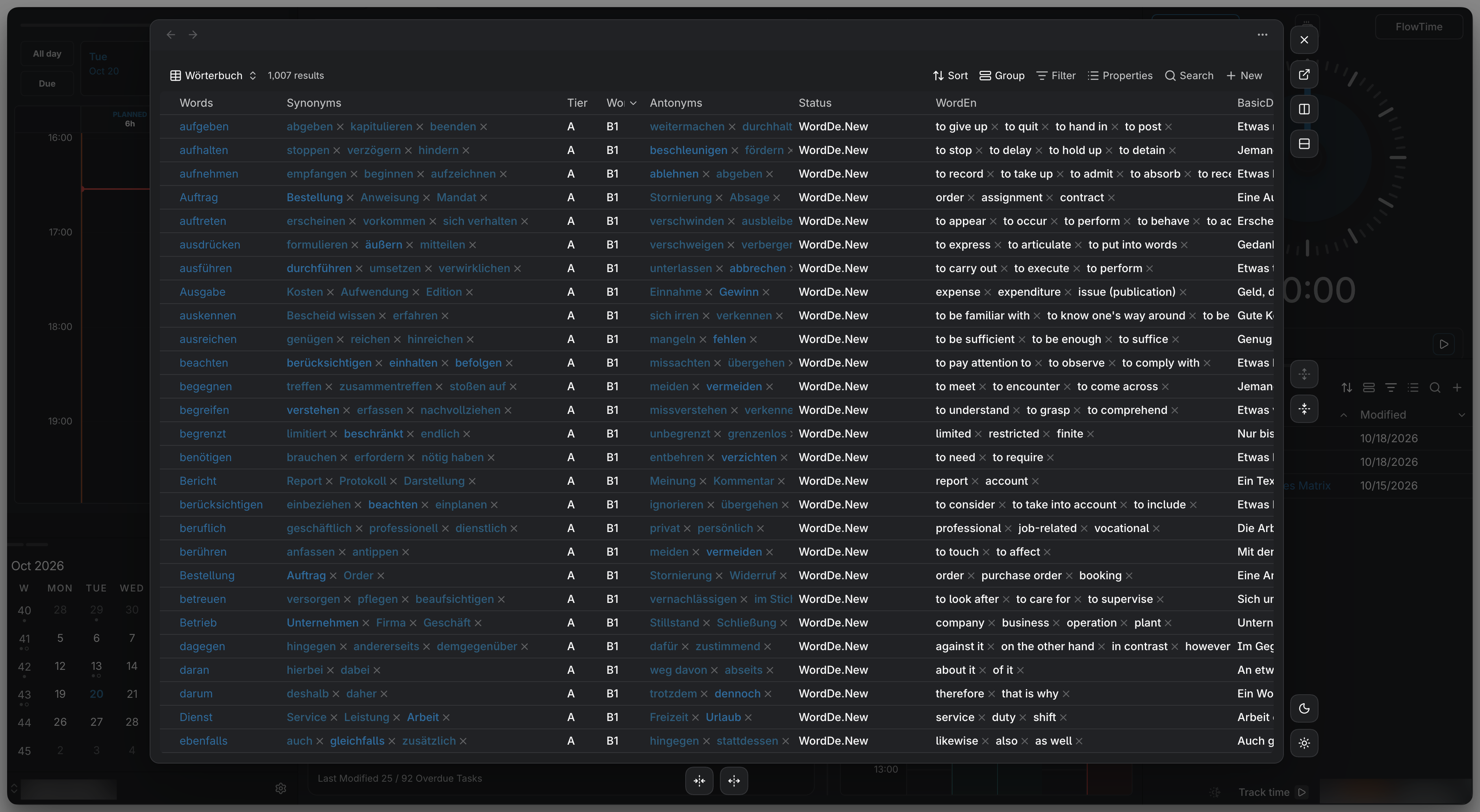Click the expand-horizontal icon at bottom center
Viewport: 1480px width, 812px height.
734,780
